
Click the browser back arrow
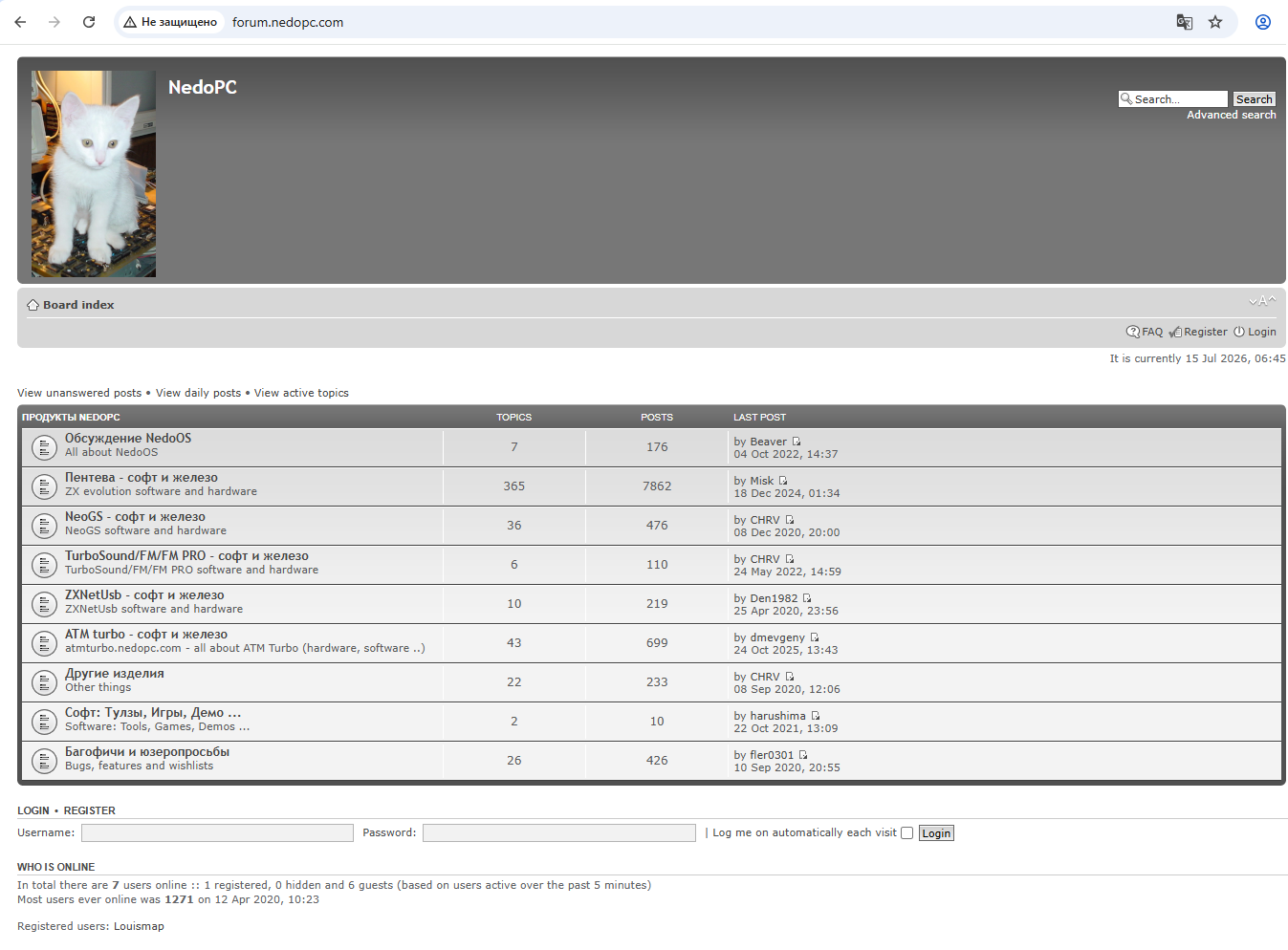pyautogui.click(x=20, y=22)
